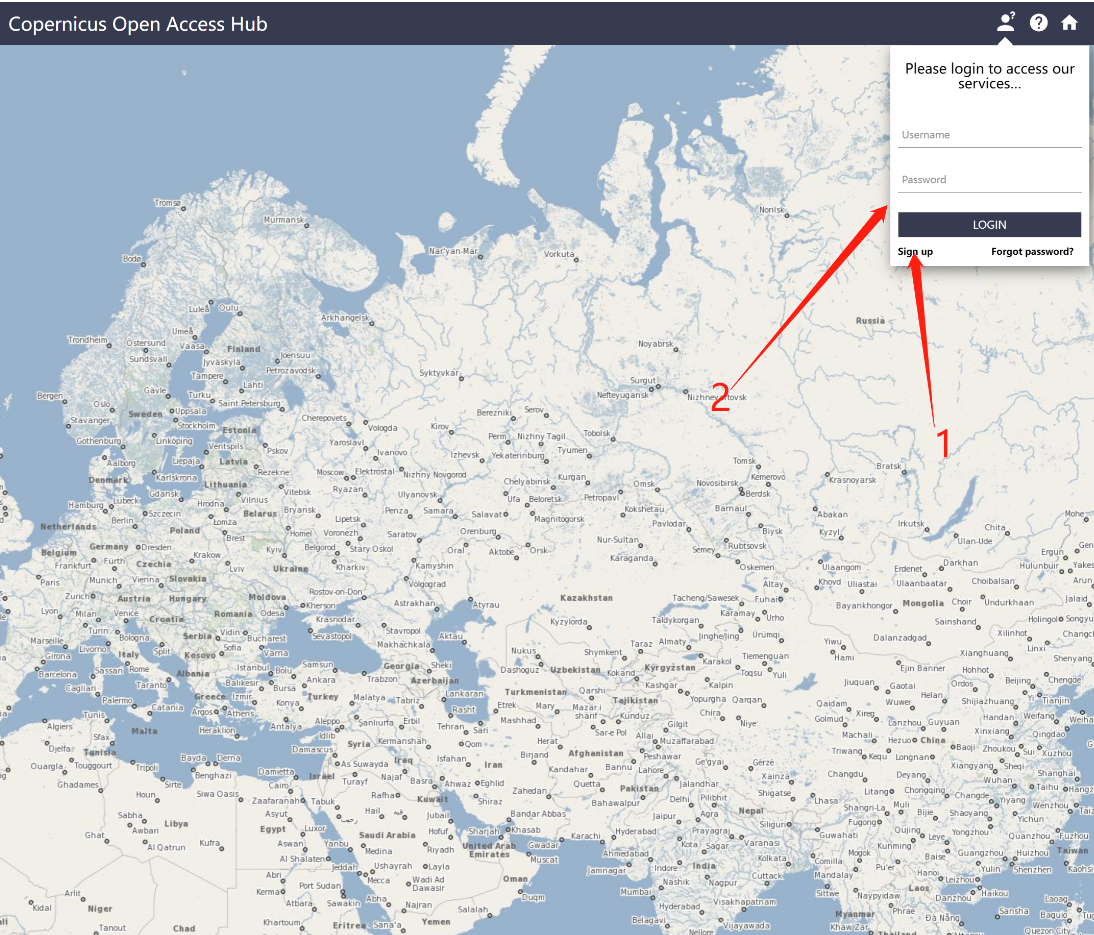Click the Novosibirsk label on map

[x=717, y=483]
